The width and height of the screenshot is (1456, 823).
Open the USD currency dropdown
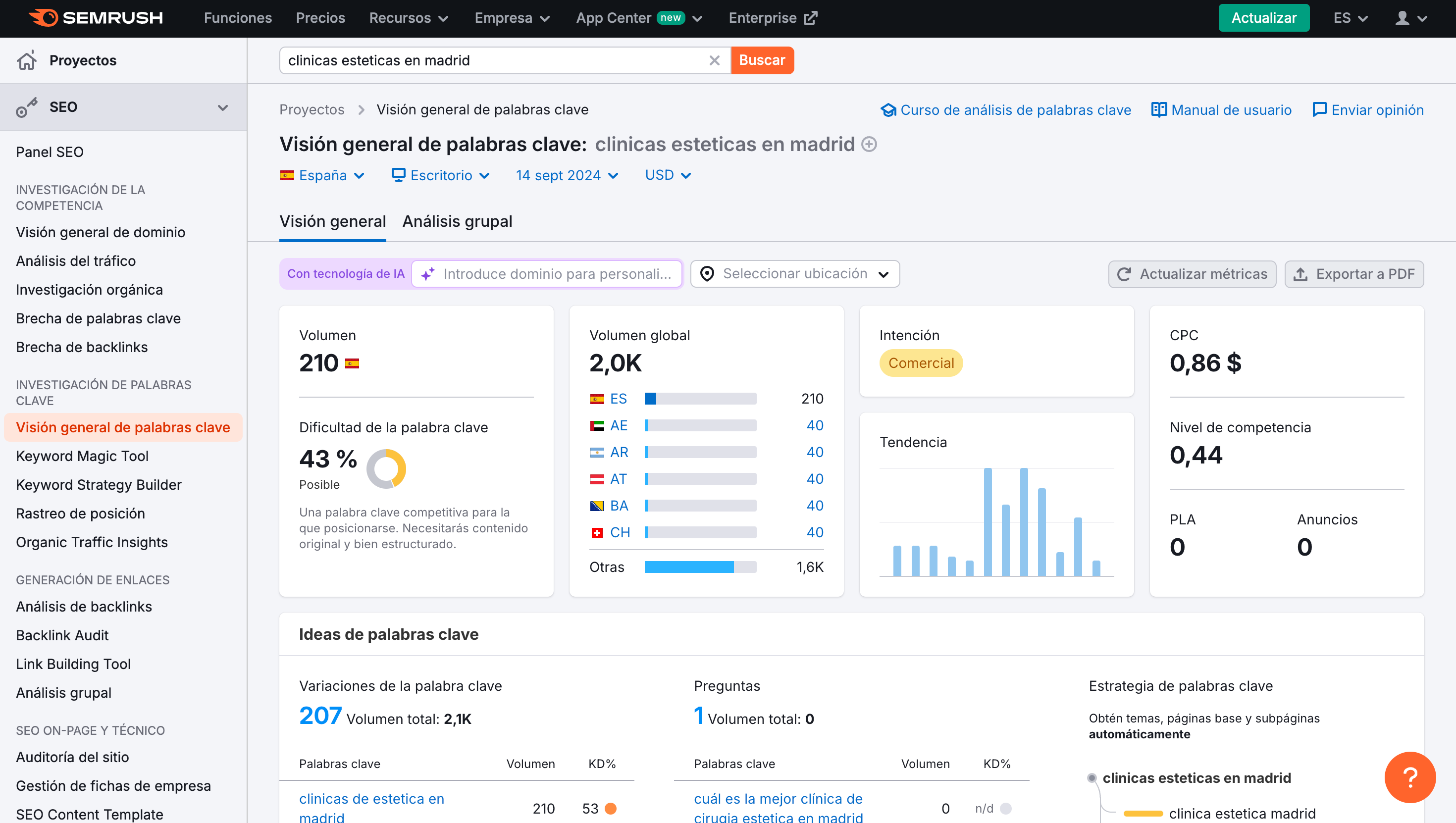click(x=668, y=175)
